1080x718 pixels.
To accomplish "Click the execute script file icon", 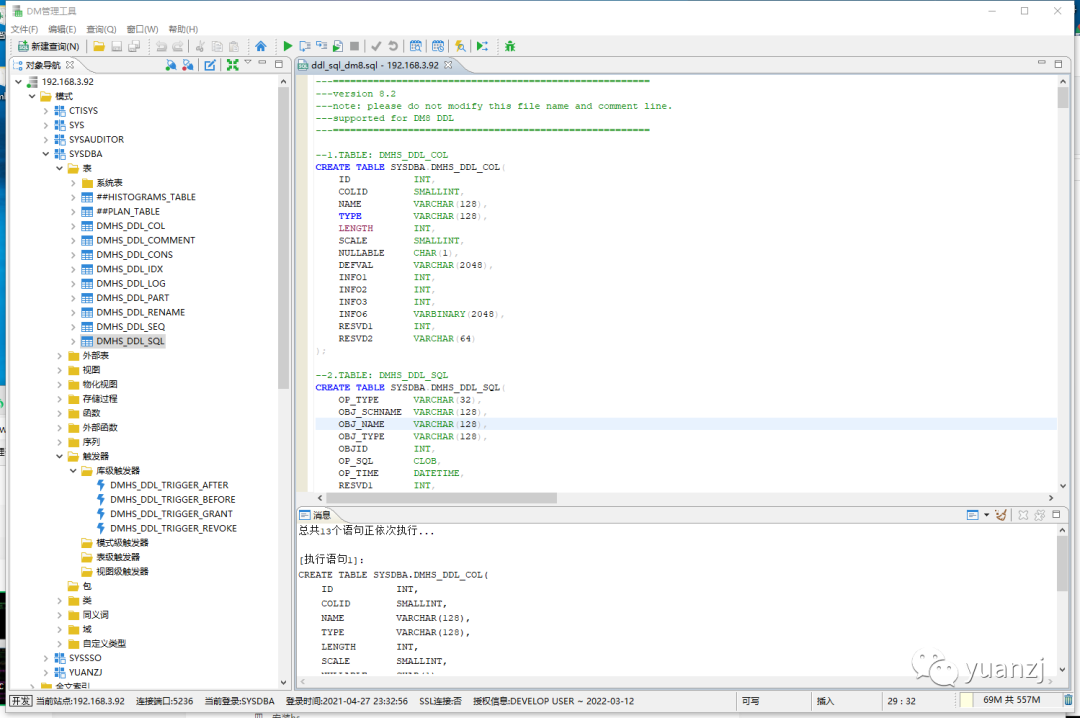I will tap(338, 46).
